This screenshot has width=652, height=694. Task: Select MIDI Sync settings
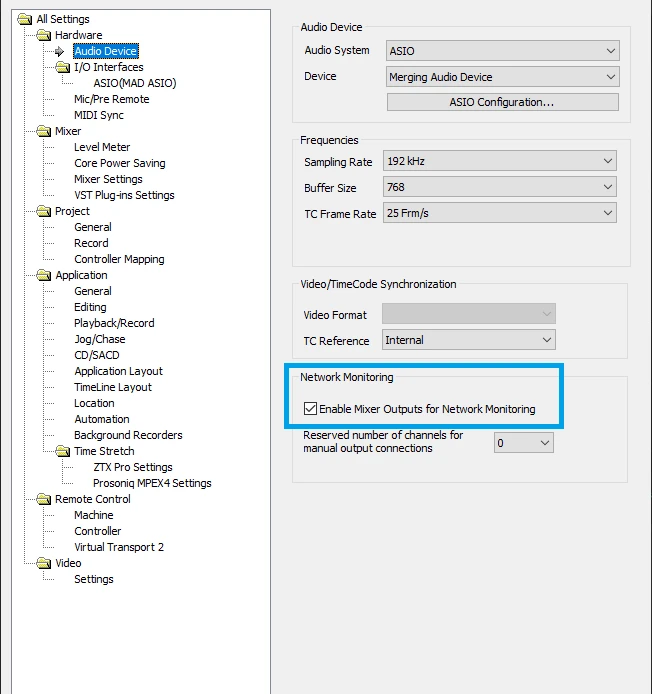coord(99,115)
